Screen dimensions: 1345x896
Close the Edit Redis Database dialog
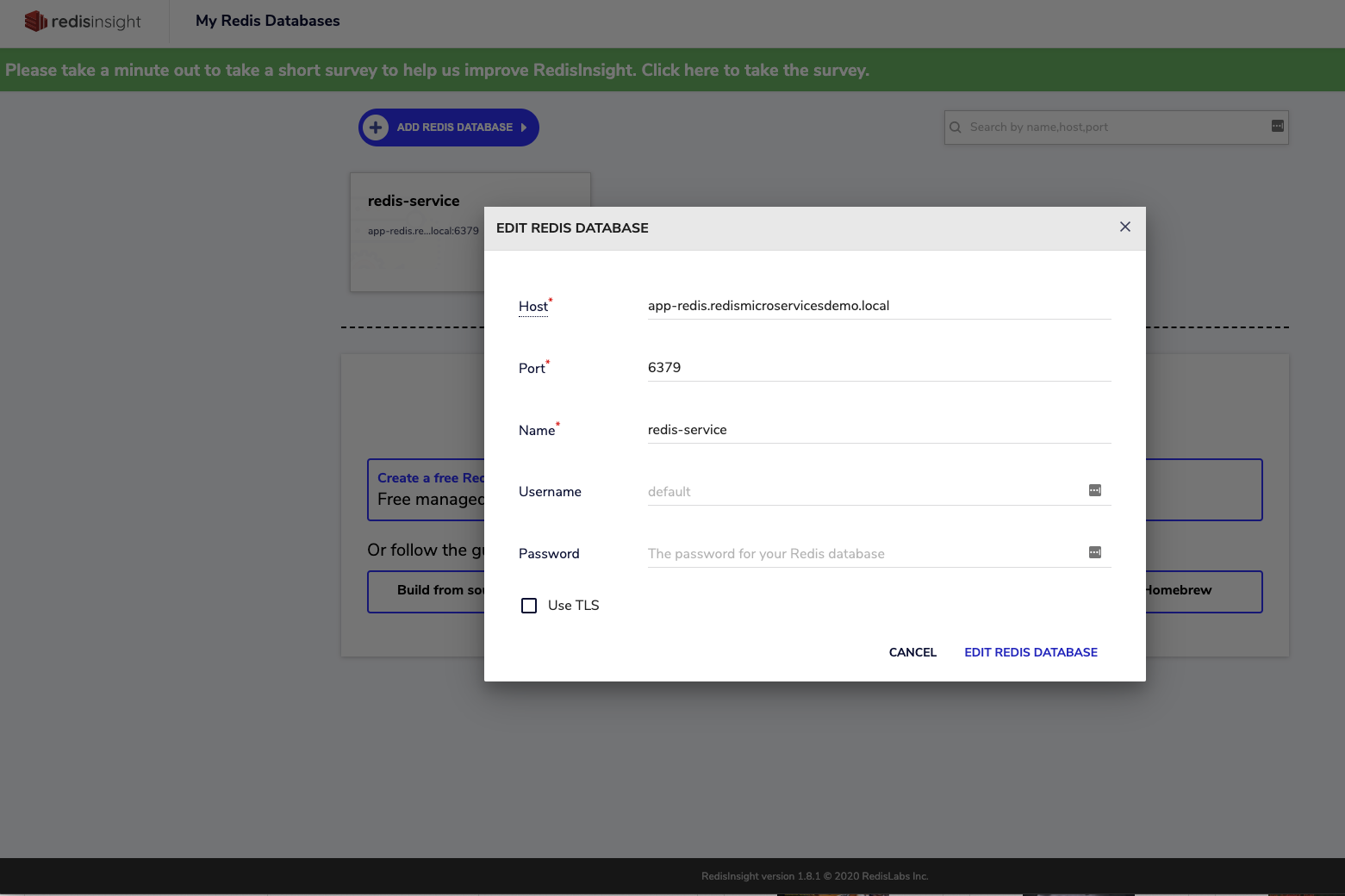click(x=1124, y=227)
